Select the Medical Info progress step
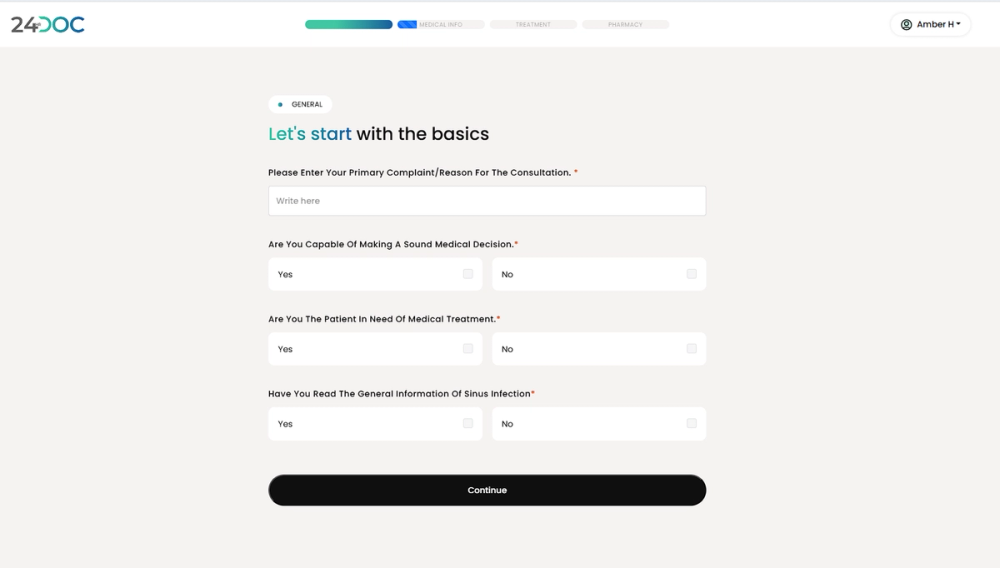 (441, 24)
